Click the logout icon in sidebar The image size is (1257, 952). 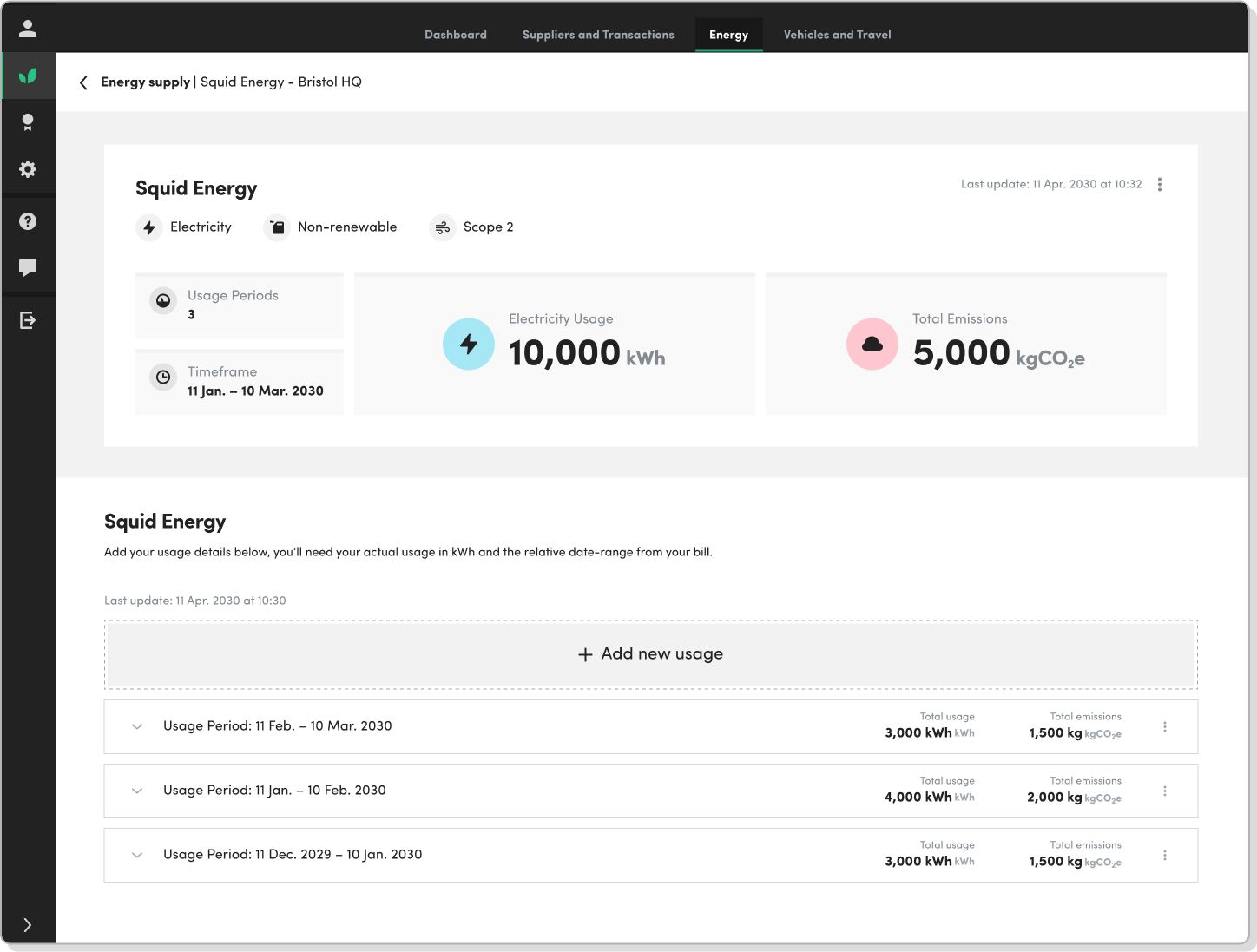point(28,321)
